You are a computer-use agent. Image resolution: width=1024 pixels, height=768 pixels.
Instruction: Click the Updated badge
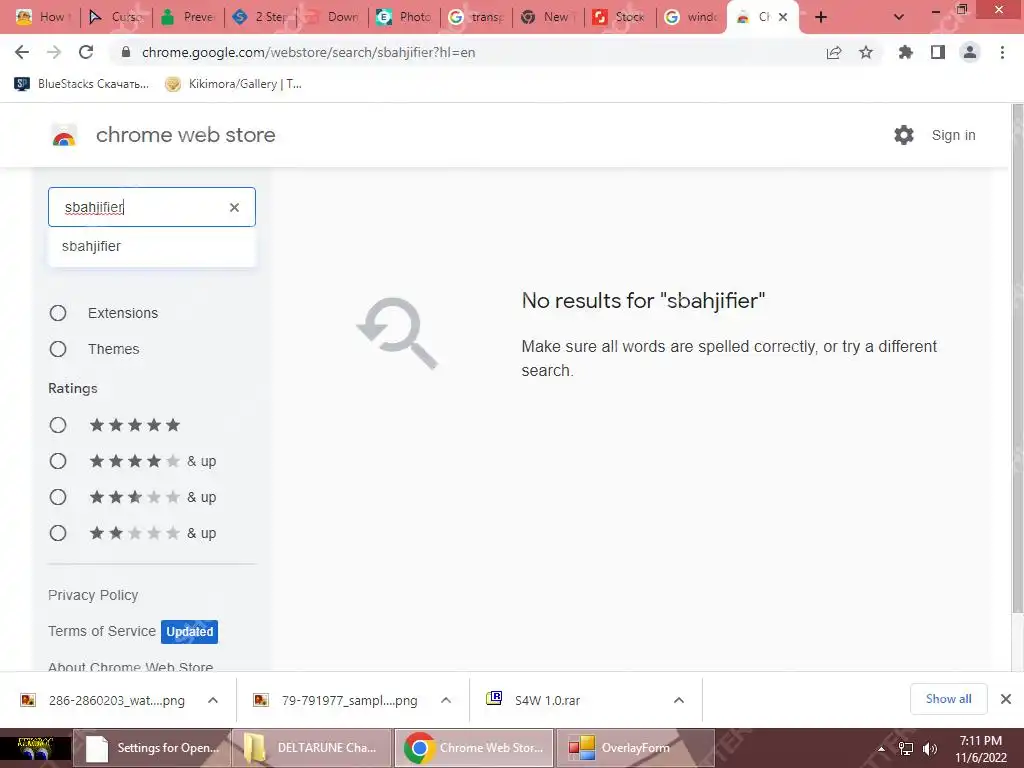coord(189,632)
